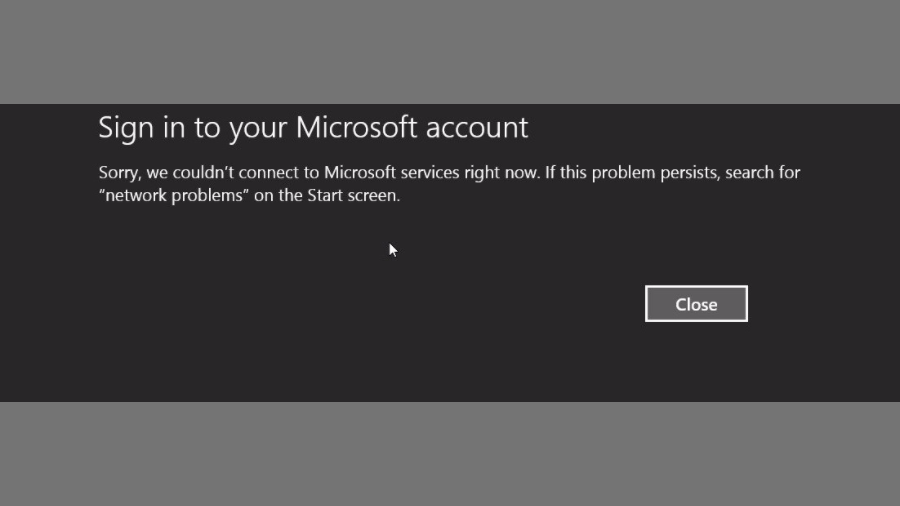Click the gray backdrop below the dialog
900x506 pixels.
pos(450,455)
